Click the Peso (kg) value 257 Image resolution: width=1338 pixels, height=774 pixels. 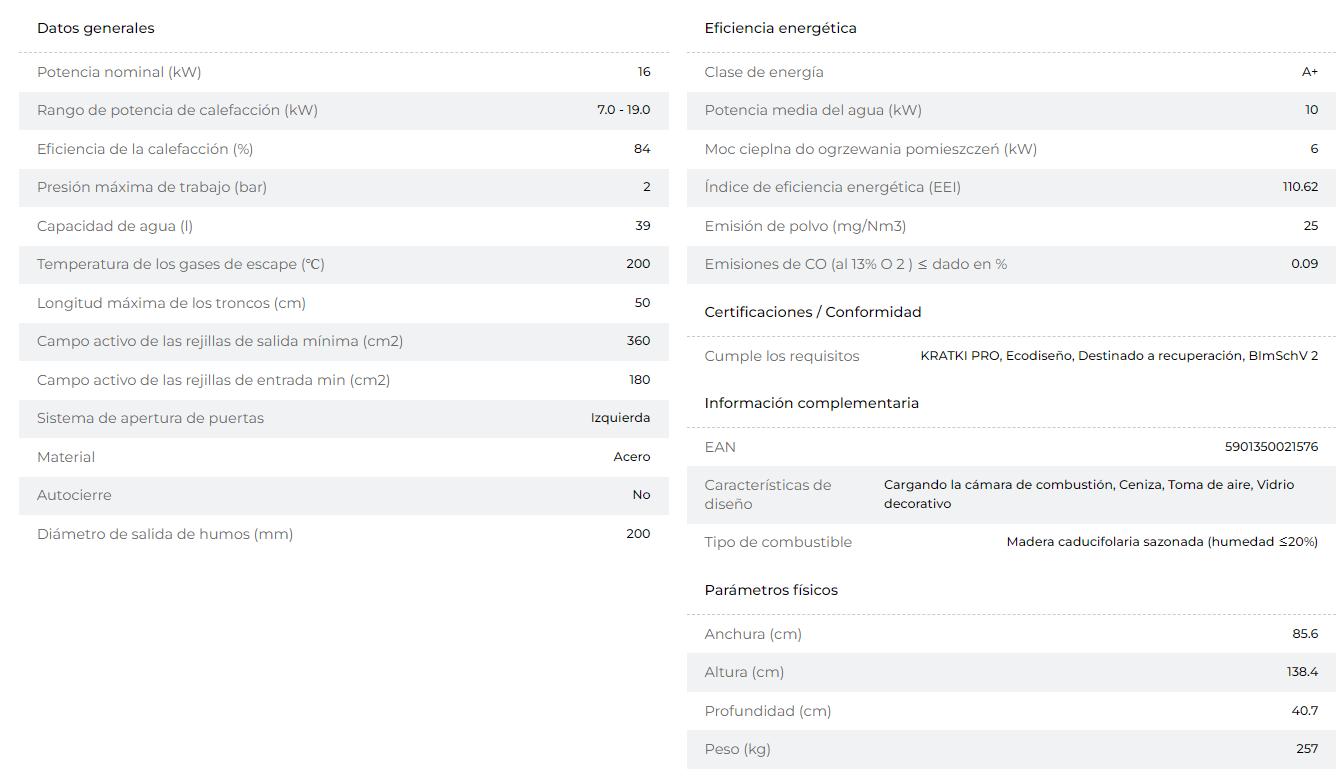pyautogui.click(x=1307, y=749)
